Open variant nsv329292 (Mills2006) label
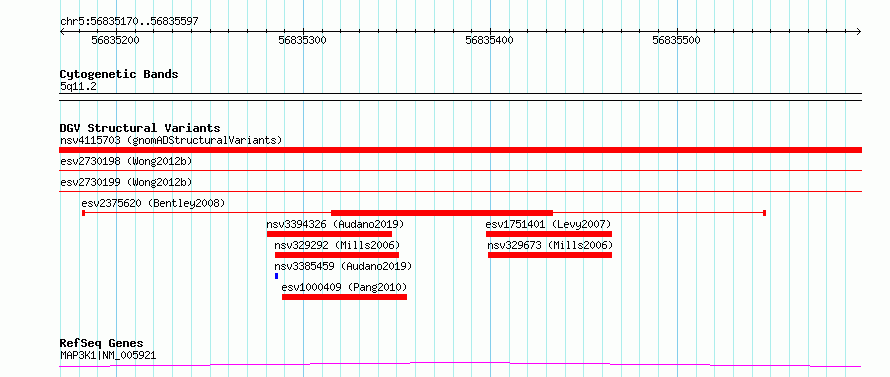The height and width of the screenshot is (377, 890). pos(337,245)
